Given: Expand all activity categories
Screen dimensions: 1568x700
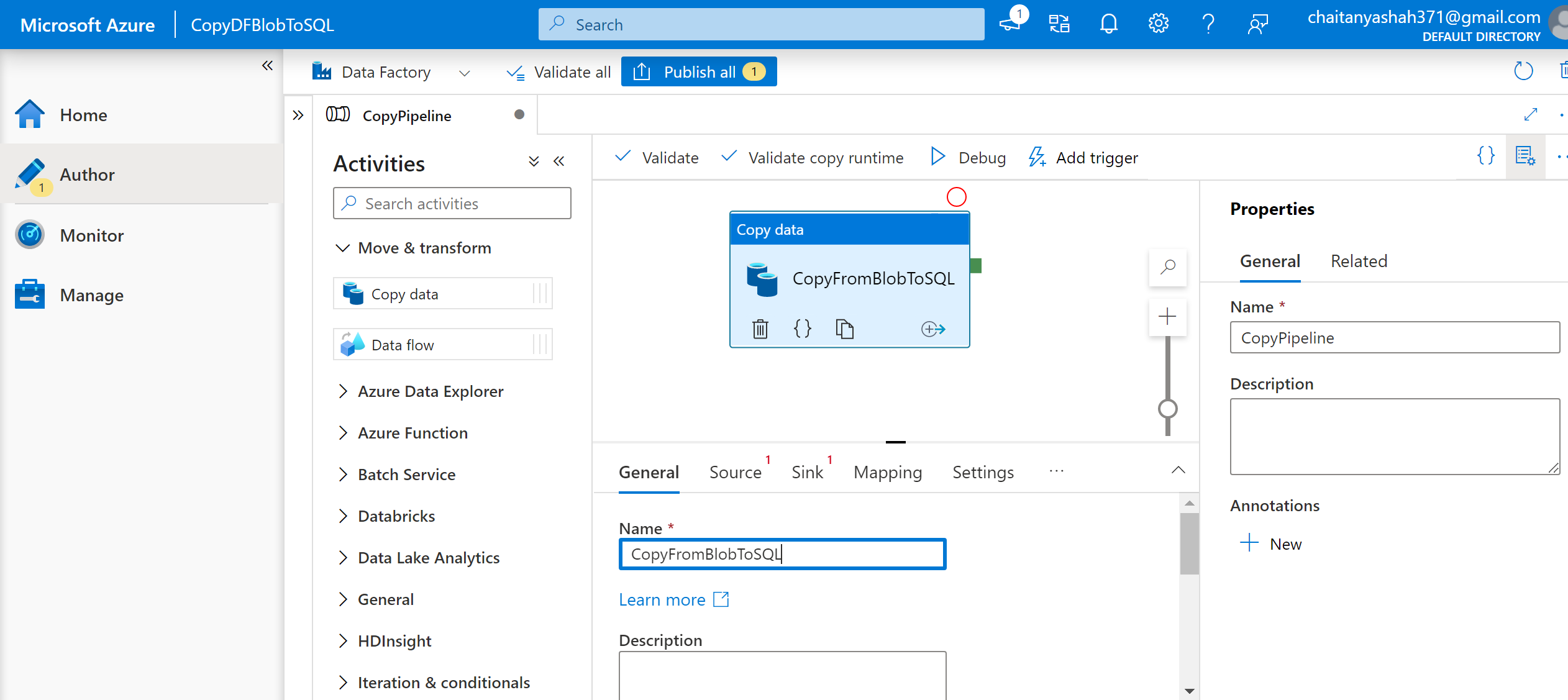Looking at the screenshot, I should (x=534, y=161).
